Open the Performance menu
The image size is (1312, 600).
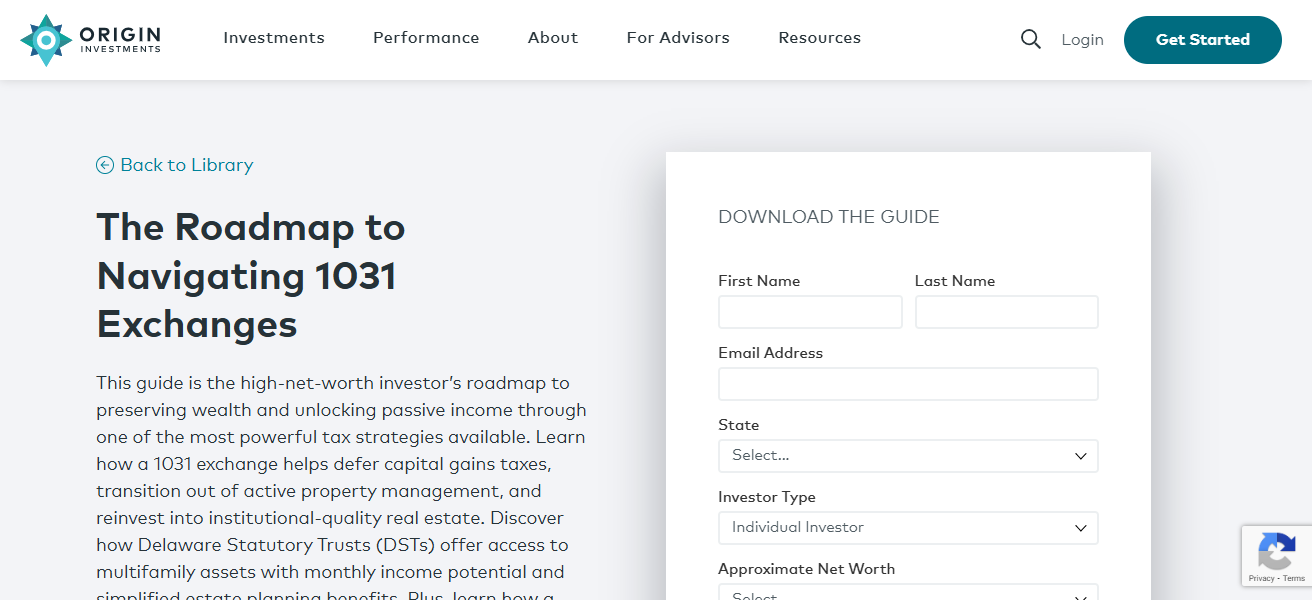click(x=426, y=38)
